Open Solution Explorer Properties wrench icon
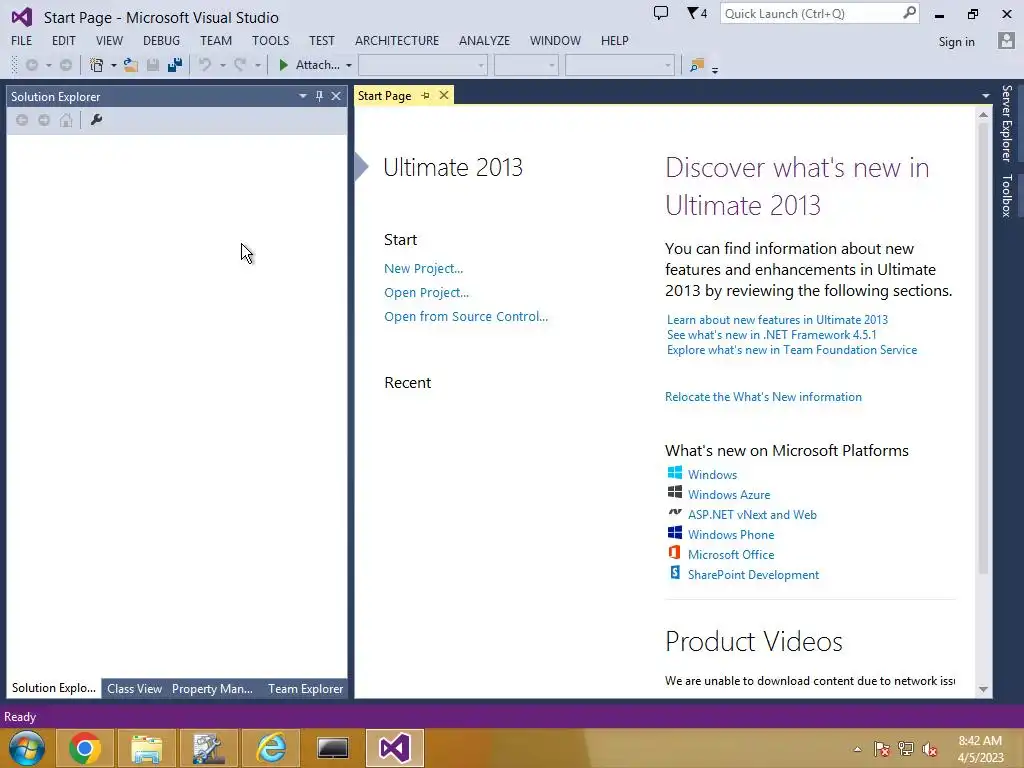Image resolution: width=1024 pixels, height=768 pixels. click(97, 120)
